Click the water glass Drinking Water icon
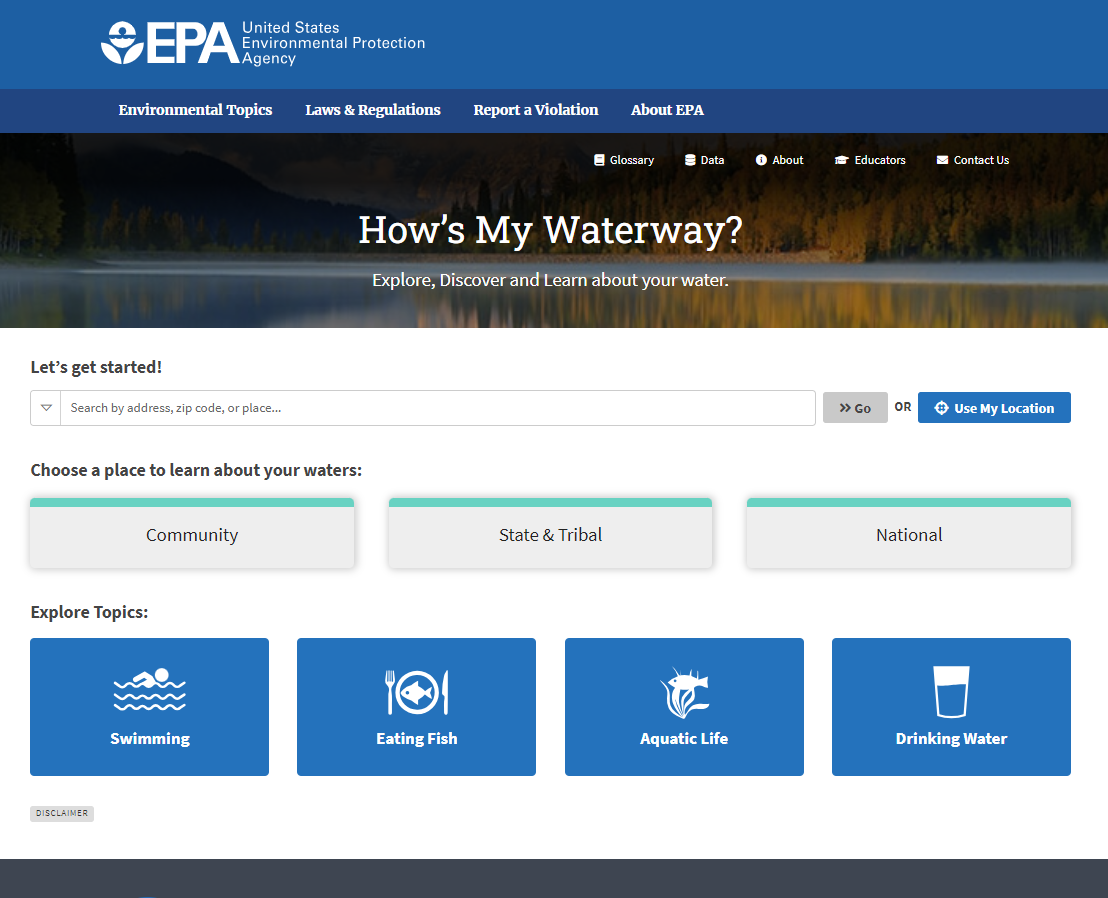Image resolution: width=1108 pixels, height=898 pixels. [x=951, y=692]
